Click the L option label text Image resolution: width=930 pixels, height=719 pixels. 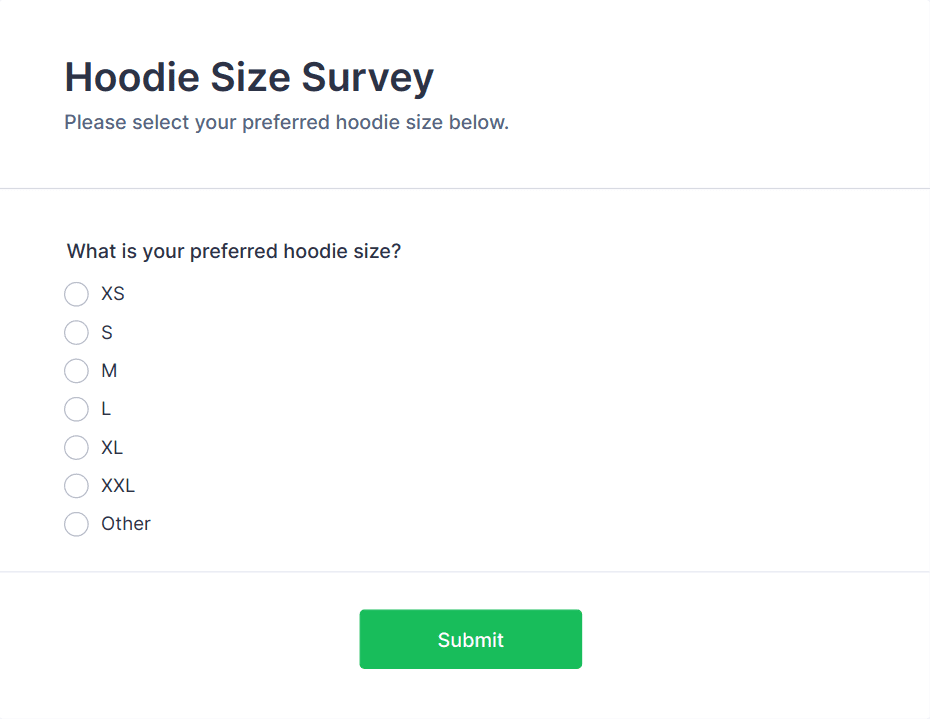[106, 409]
